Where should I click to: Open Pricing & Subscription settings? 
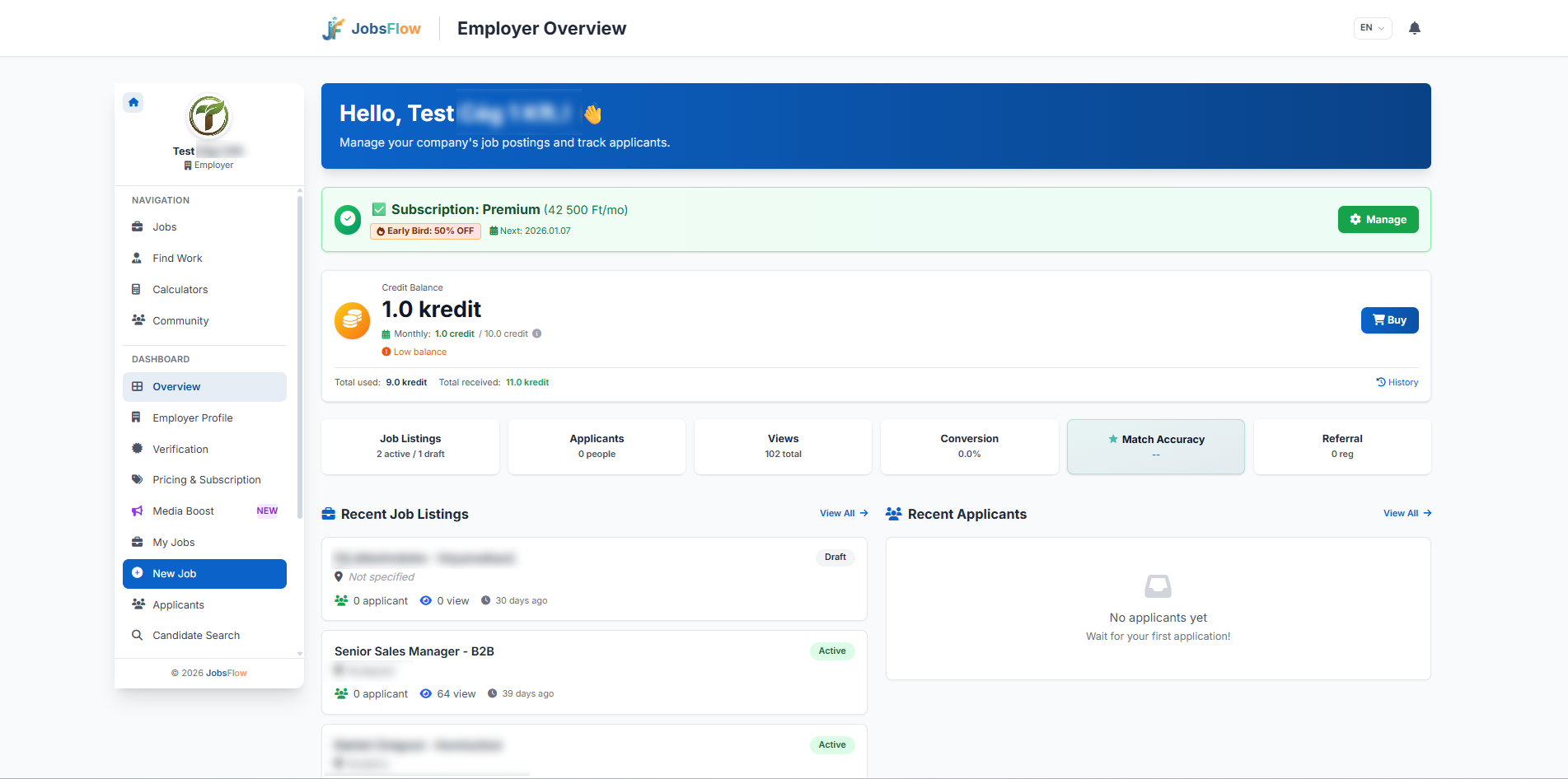pyautogui.click(x=206, y=479)
